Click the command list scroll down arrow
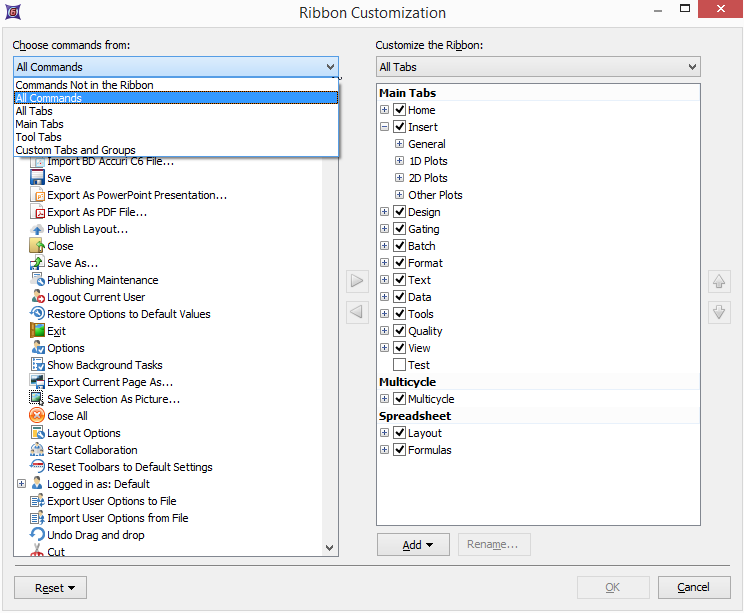Image resolution: width=744 pixels, height=613 pixels. (331, 548)
